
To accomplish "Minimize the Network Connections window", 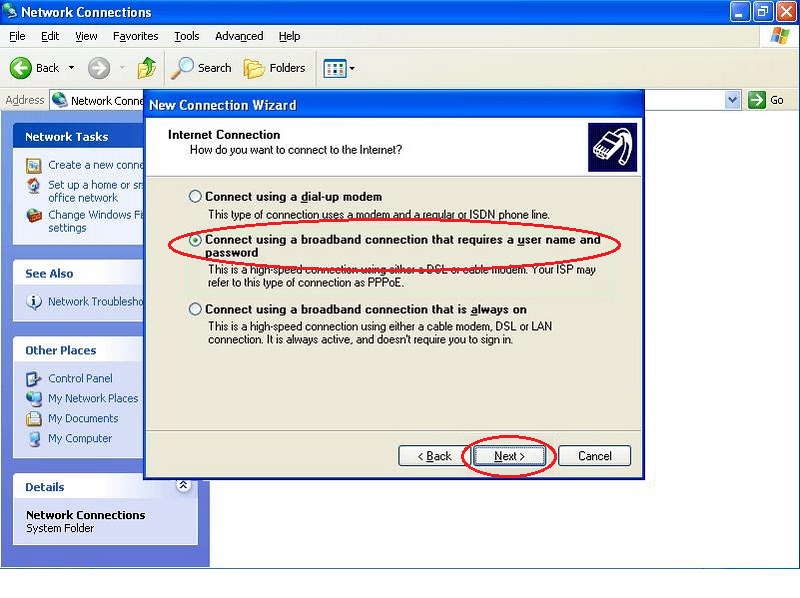I will point(740,11).
